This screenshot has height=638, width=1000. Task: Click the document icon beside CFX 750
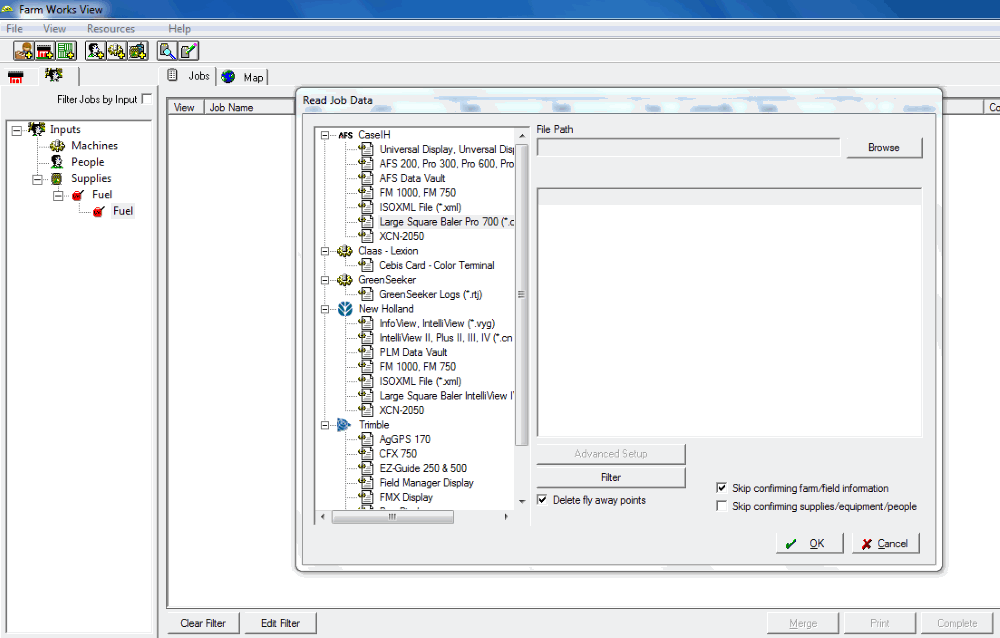click(x=366, y=454)
